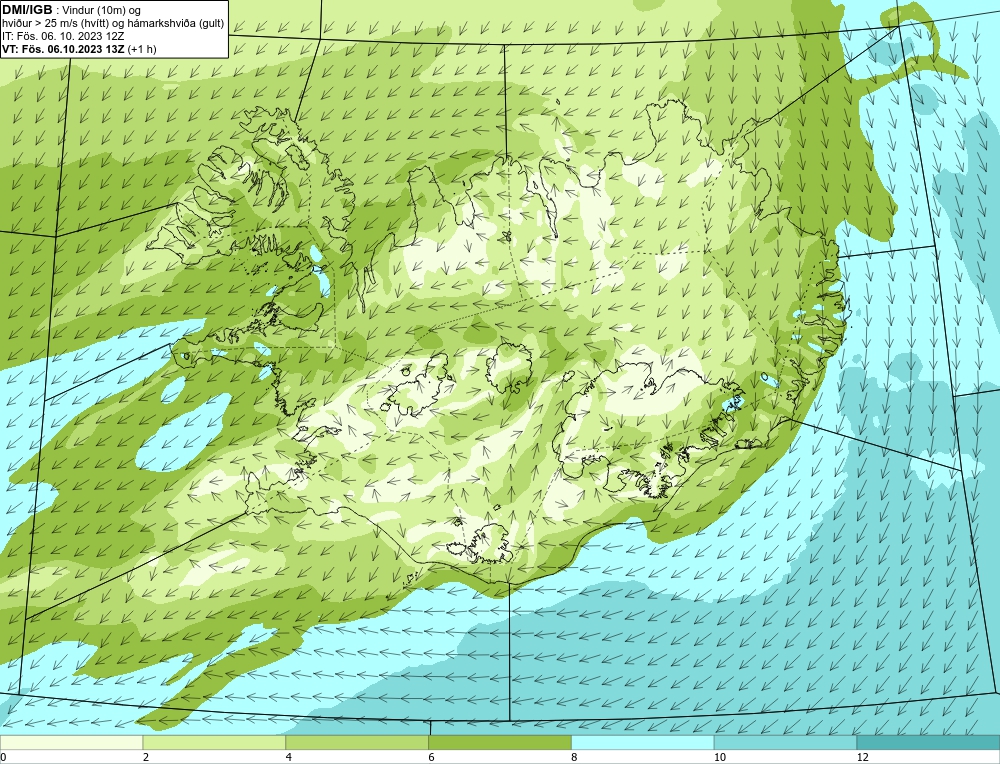Click the 'IT: Fös. 06. 10. 2023 12Z' line
Screen dimensions: 1000x764
[63, 36]
